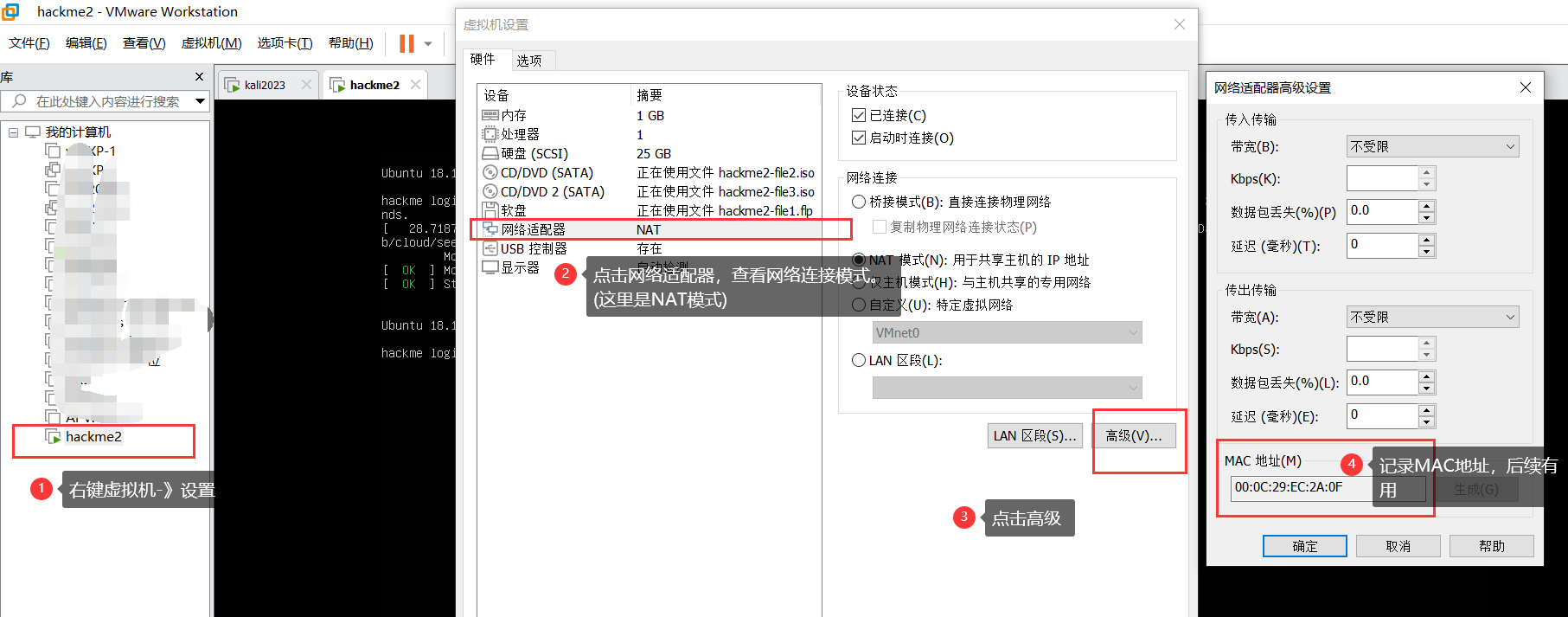The image size is (1568, 617).
Task: Select LAN 区段(L) radio button
Action: coord(859,360)
